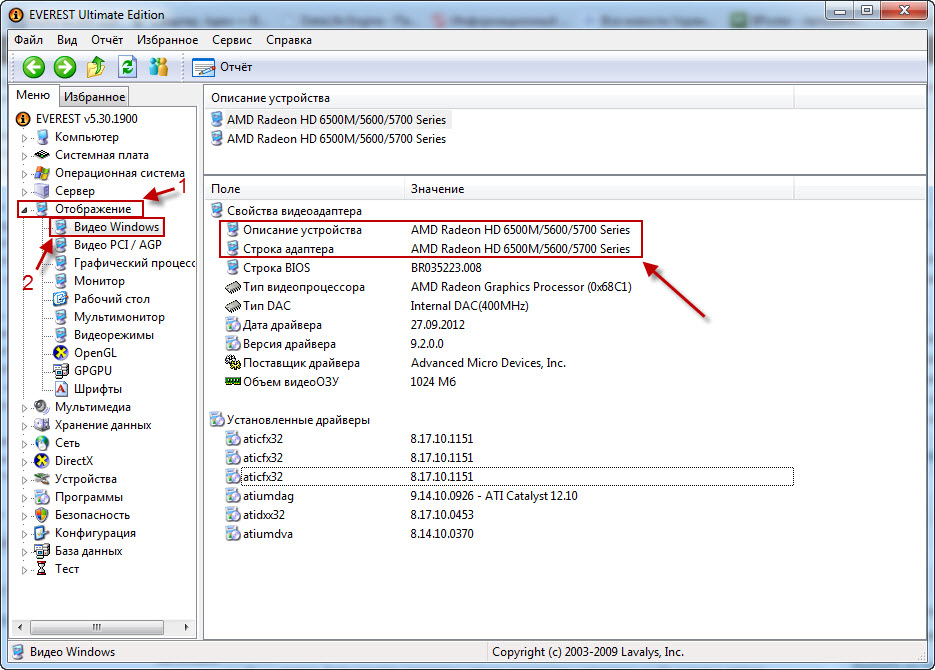The height and width of the screenshot is (670, 935).
Task: Click the Рабочий стол desktop icon
Action: coord(60,299)
